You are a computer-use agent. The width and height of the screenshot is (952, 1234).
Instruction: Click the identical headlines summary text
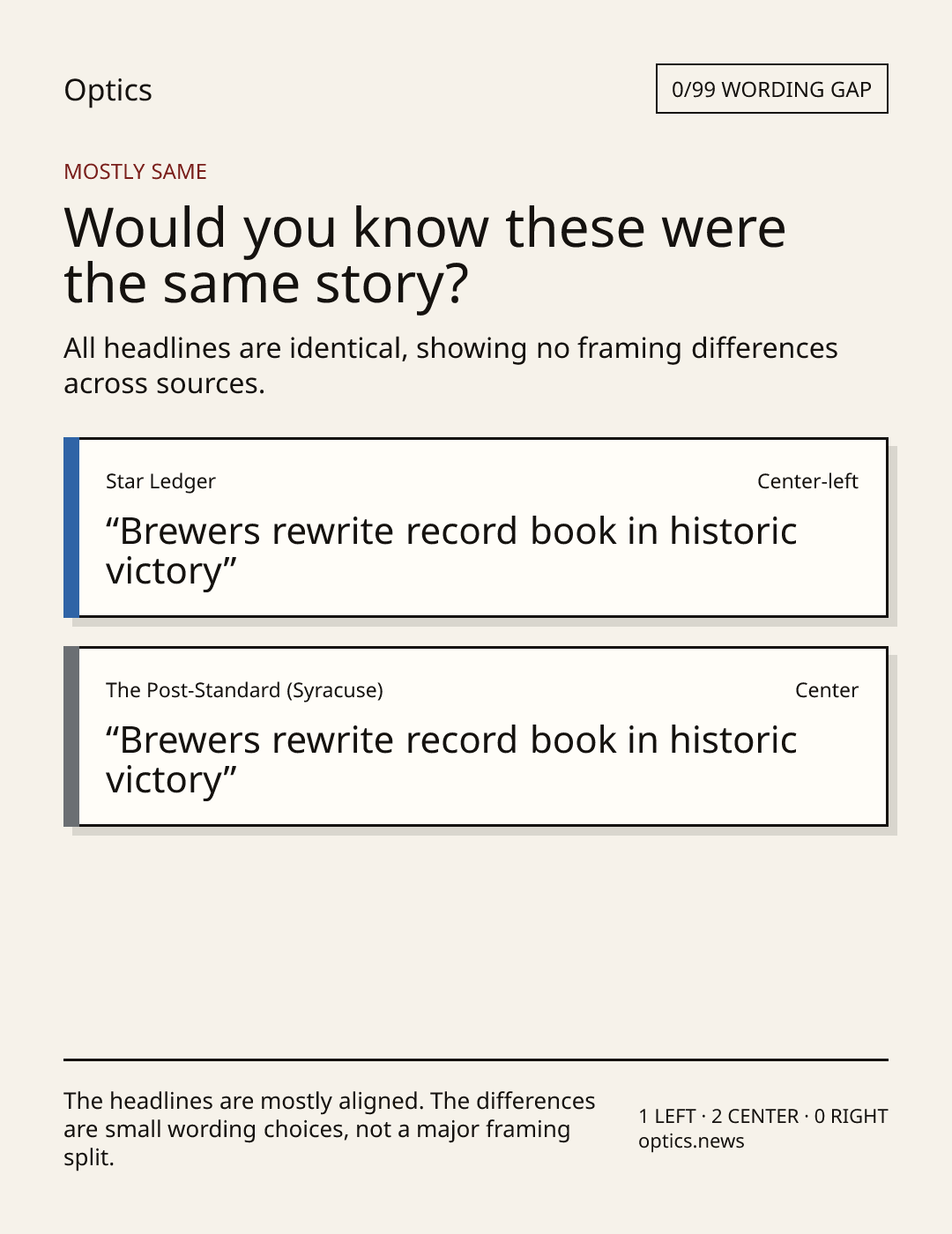pos(450,366)
